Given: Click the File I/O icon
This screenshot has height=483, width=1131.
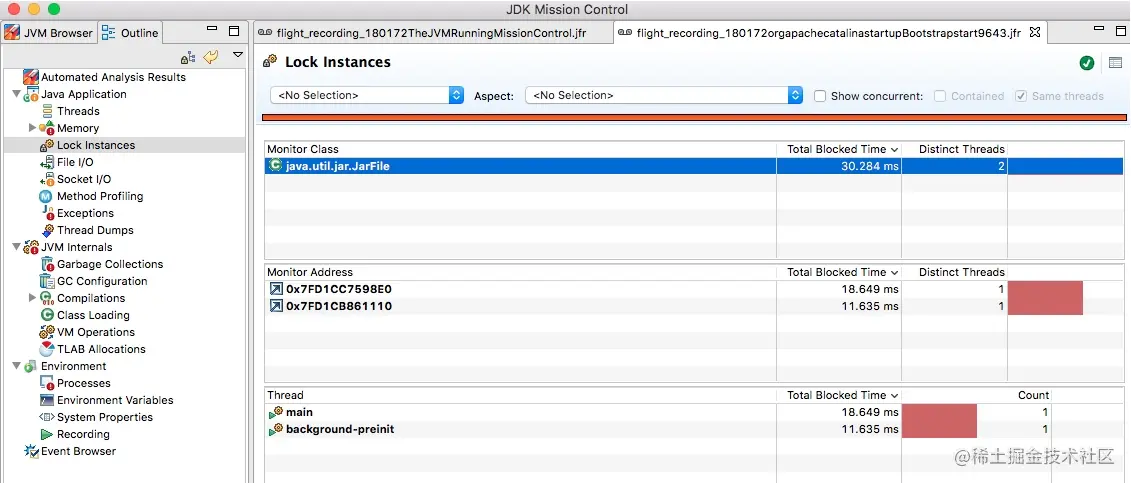Looking at the screenshot, I should tap(47, 162).
